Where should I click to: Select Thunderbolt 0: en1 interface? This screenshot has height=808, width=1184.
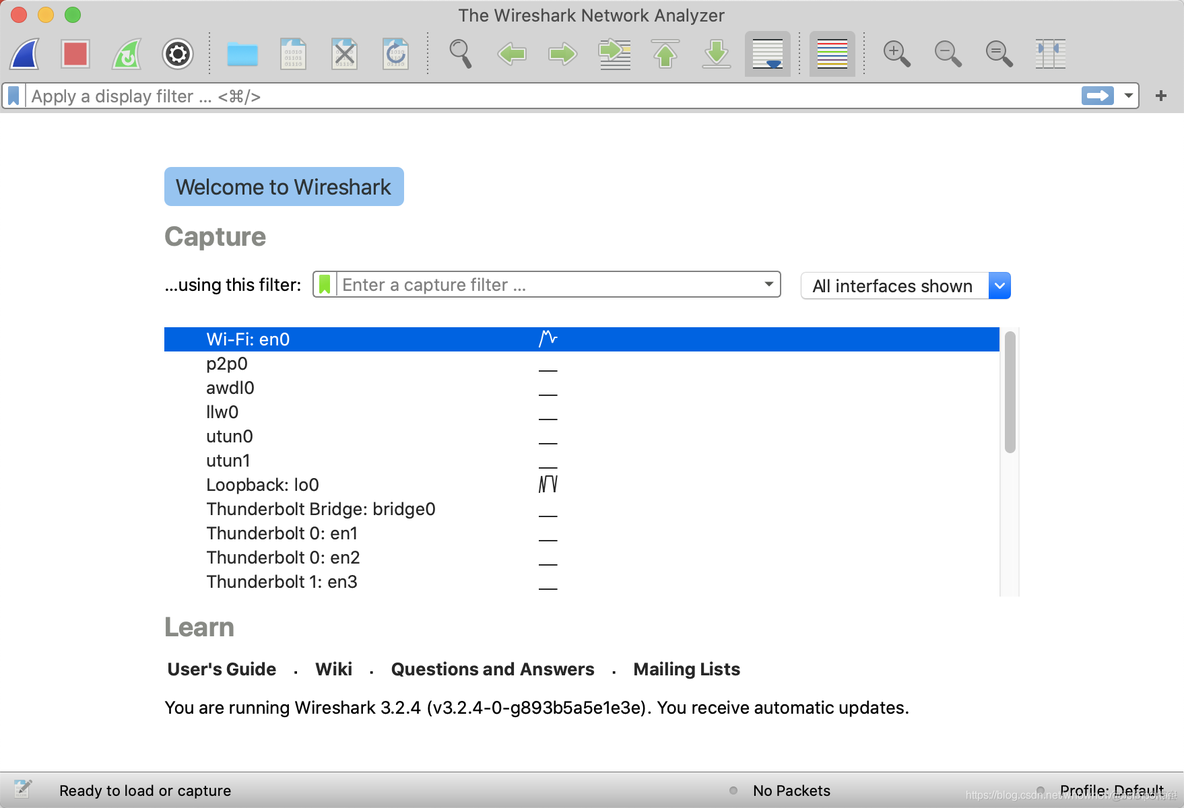pyautogui.click(x=581, y=533)
